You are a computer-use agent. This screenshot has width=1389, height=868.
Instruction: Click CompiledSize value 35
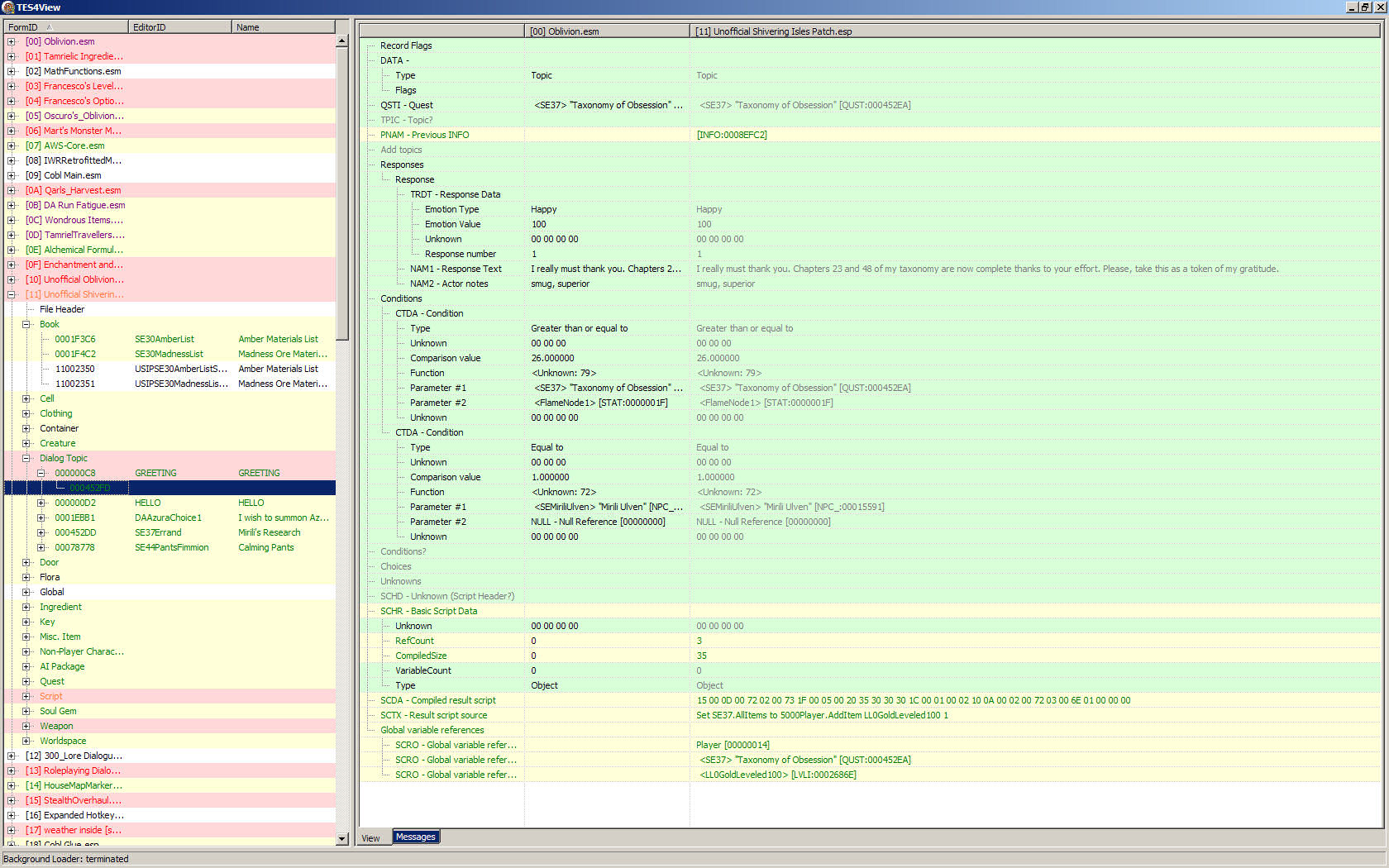point(702,656)
